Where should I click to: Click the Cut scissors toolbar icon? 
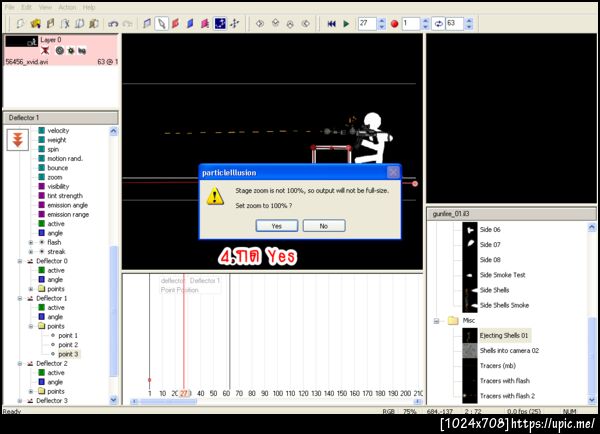65,24
